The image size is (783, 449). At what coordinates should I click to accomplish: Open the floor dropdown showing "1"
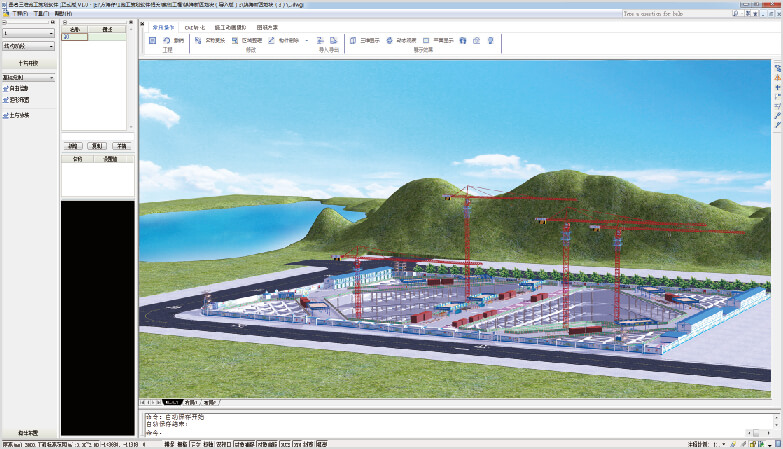coord(29,33)
